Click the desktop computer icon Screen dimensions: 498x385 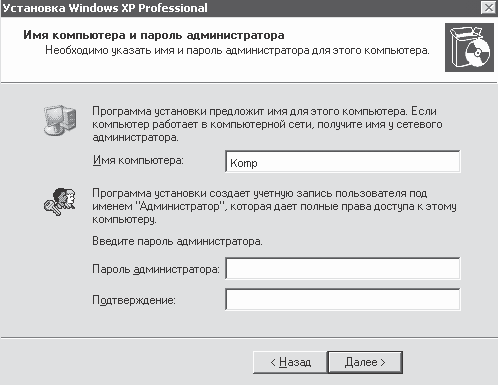60,120
